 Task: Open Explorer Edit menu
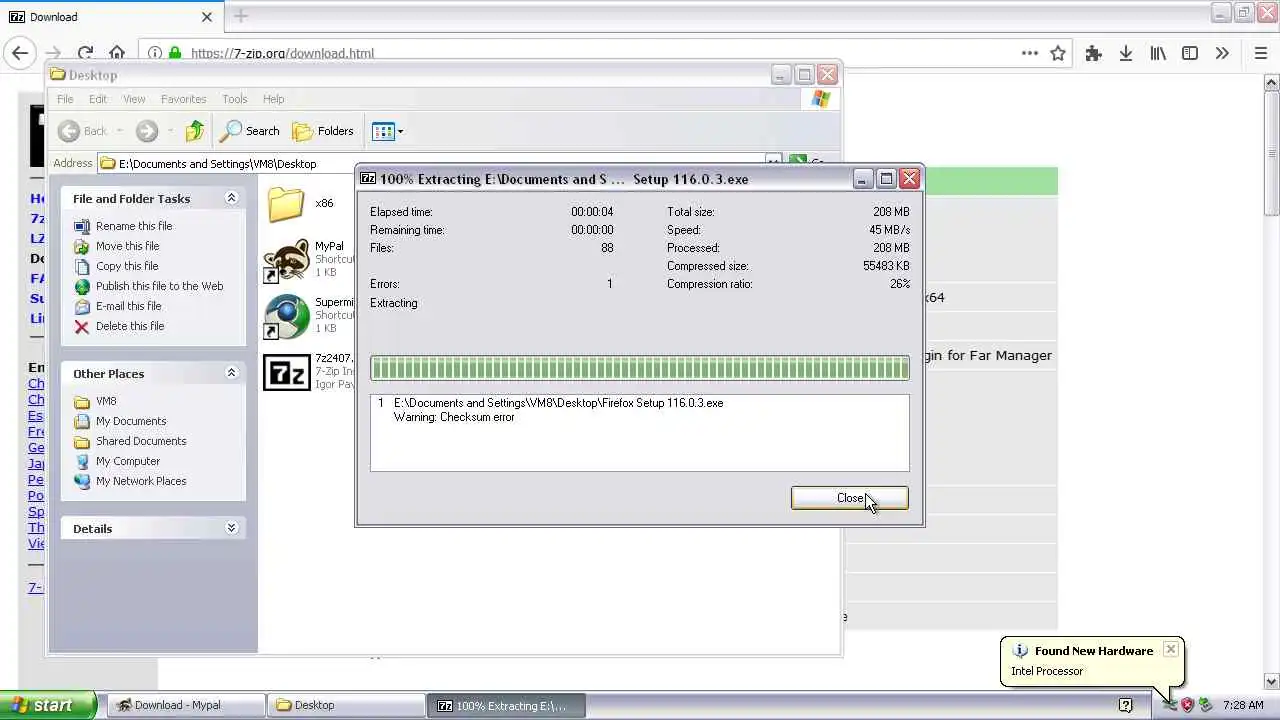pos(98,99)
